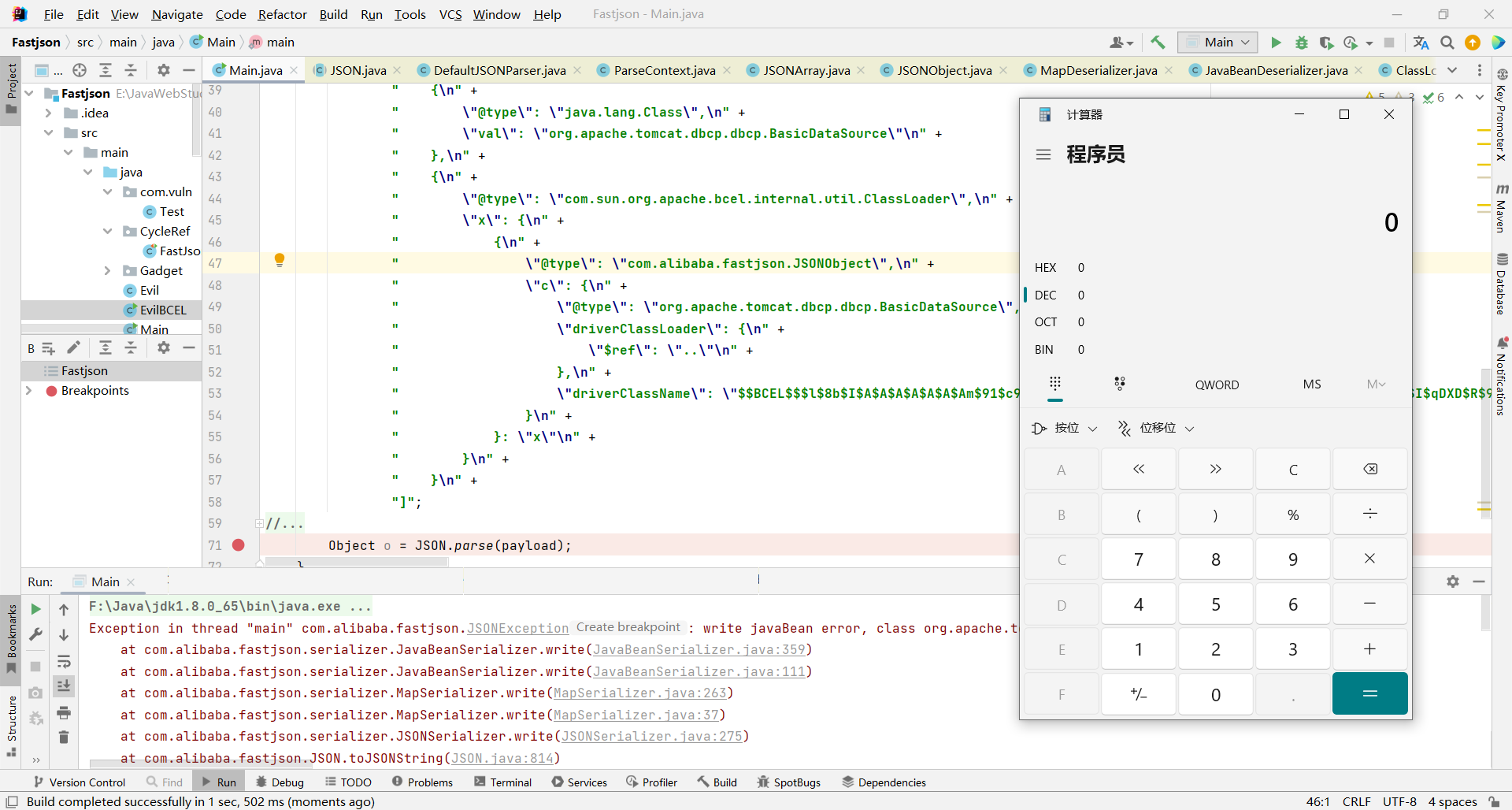The image size is (1512, 810).
Task: Open the VCS menu
Action: tap(450, 14)
